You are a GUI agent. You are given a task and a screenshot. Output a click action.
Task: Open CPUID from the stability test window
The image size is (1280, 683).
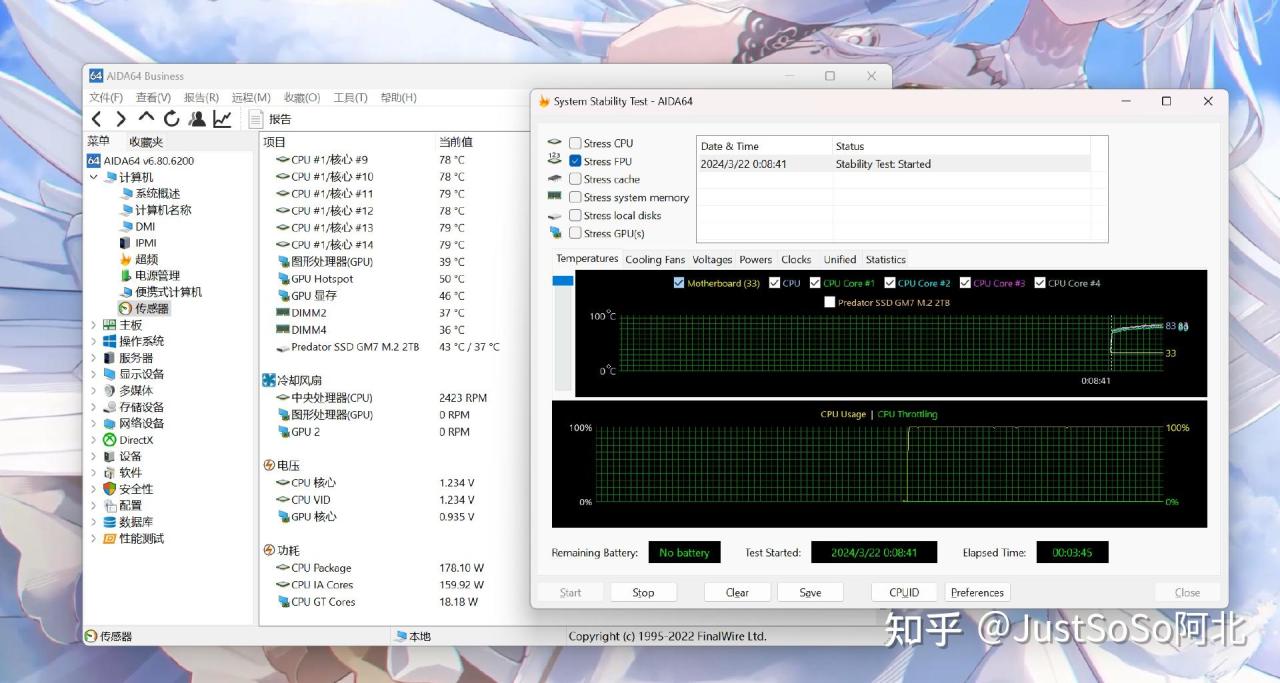[904, 592]
